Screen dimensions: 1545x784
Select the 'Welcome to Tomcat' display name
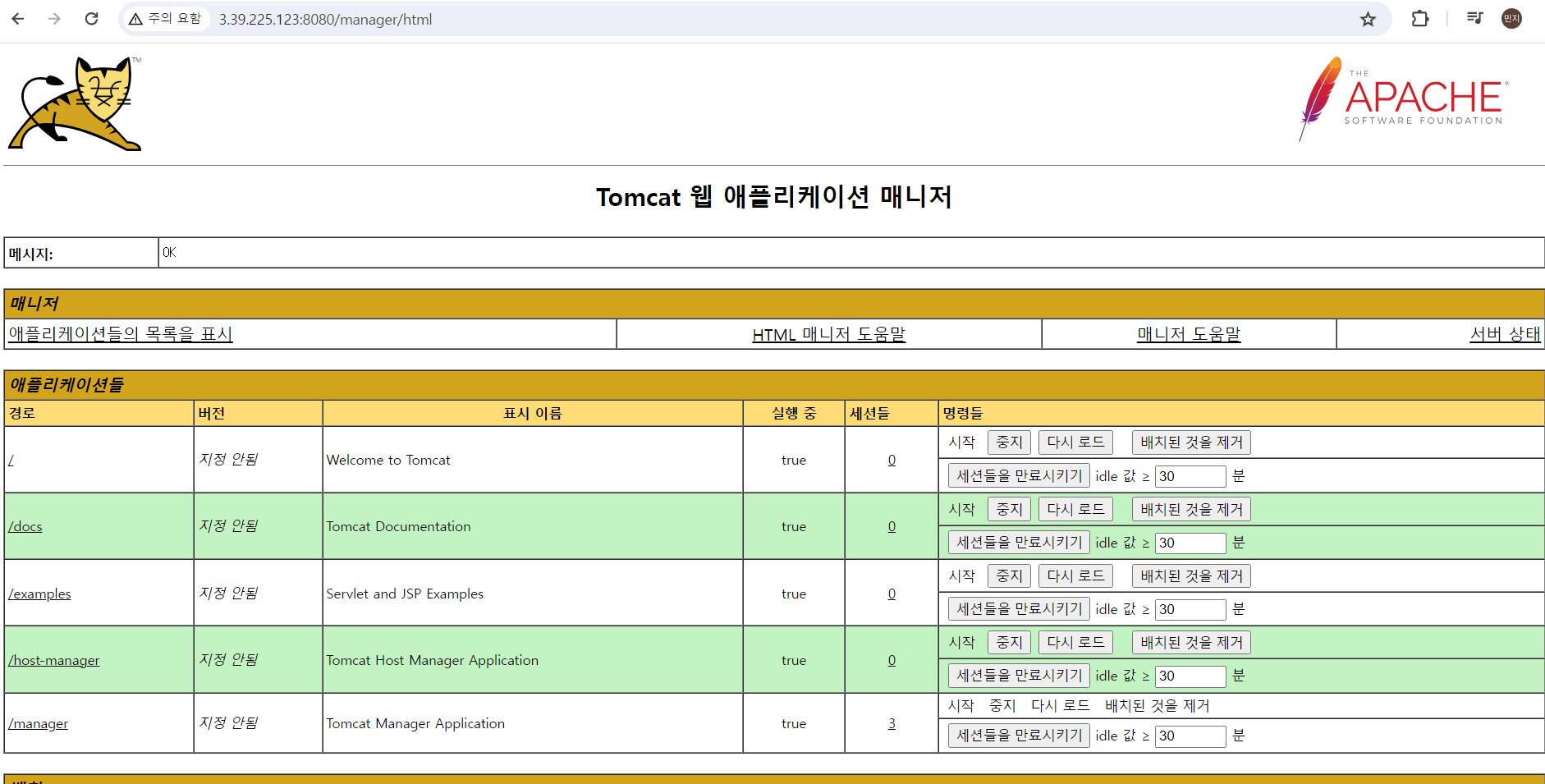[388, 461]
